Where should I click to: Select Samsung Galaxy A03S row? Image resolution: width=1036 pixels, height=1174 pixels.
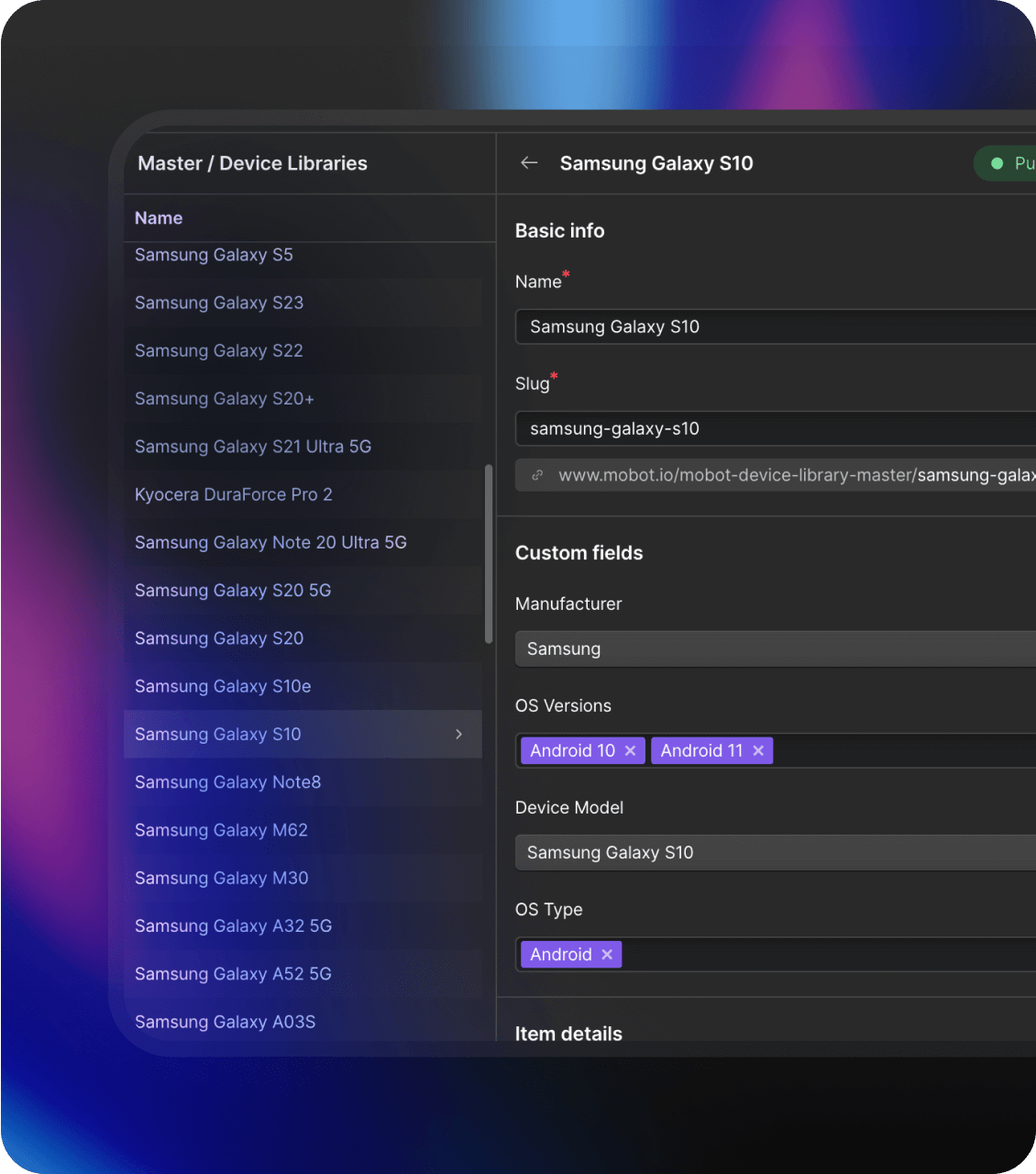[303, 1021]
